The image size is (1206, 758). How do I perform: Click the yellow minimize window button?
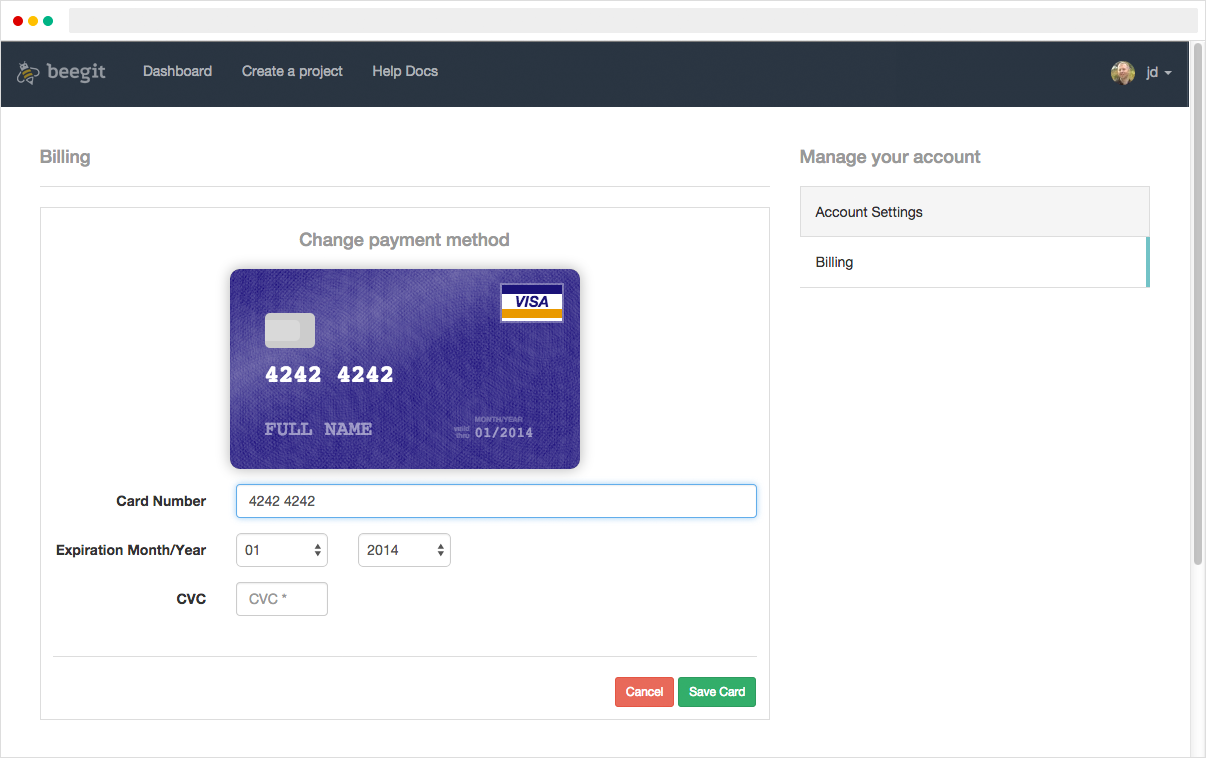33,21
